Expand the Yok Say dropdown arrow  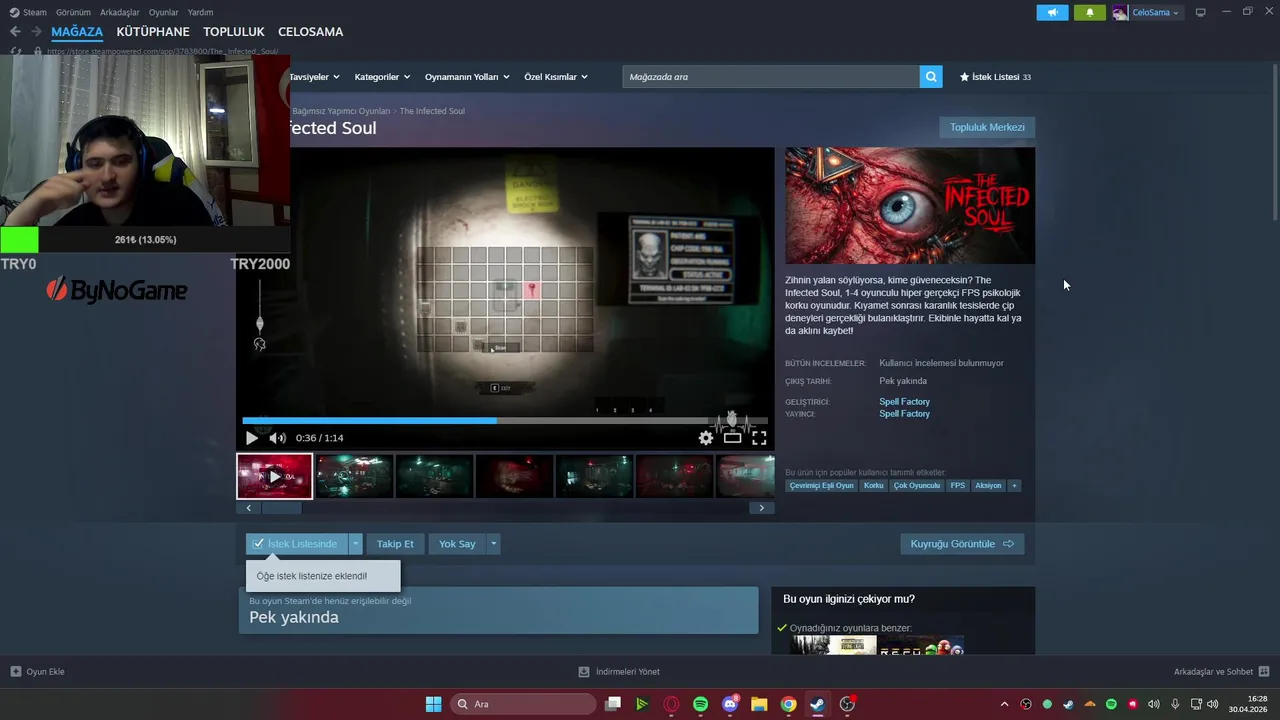493,544
